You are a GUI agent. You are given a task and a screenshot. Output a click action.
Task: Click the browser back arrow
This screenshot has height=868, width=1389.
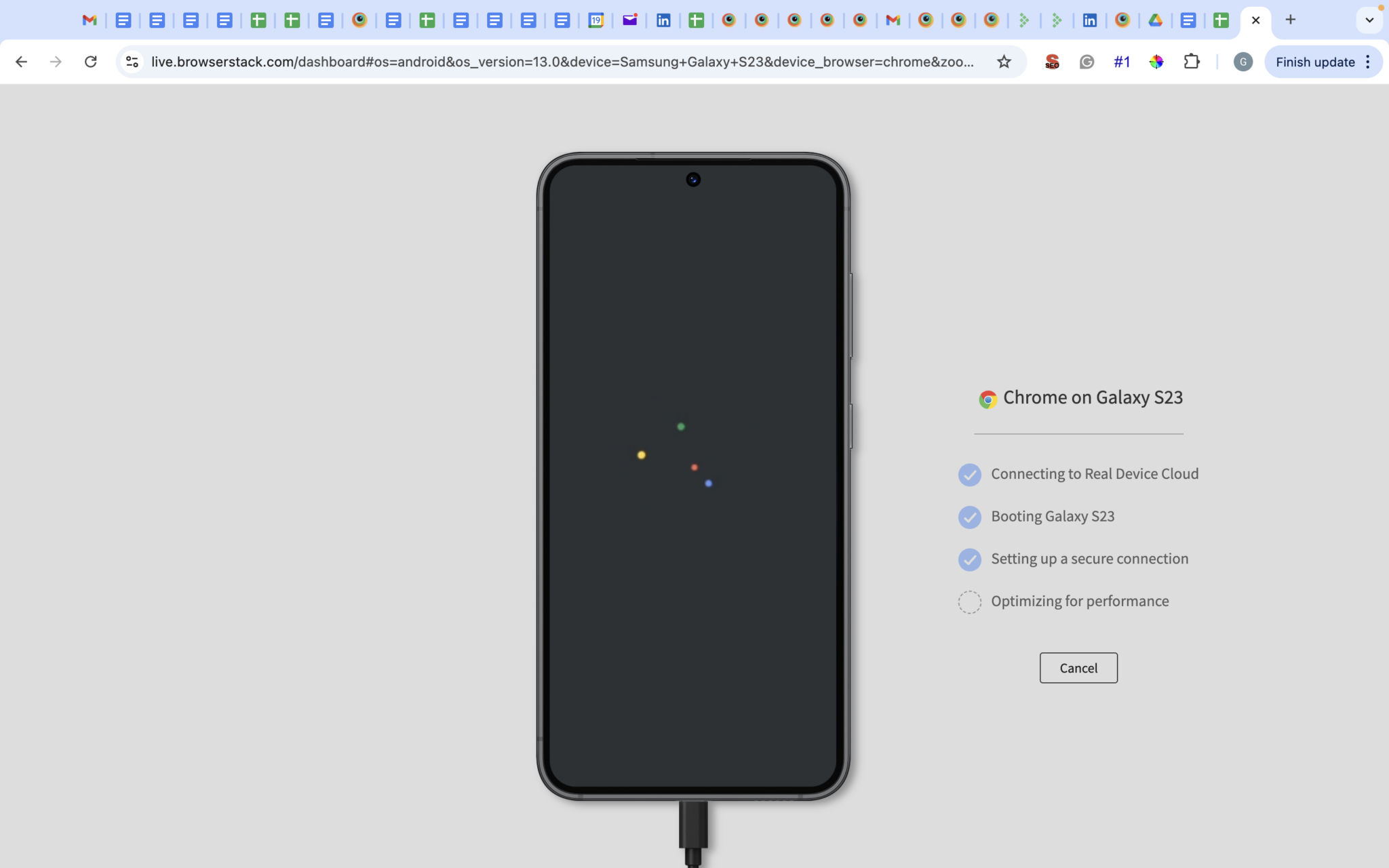21,62
